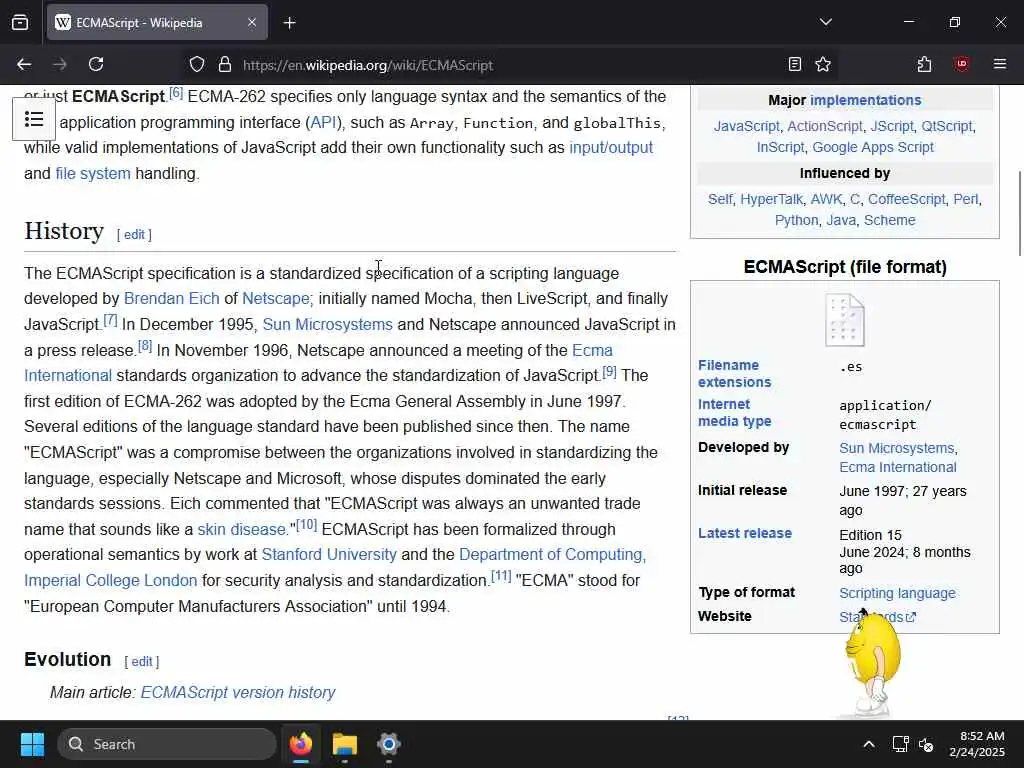Open InScript link in infobox

tap(780, 147)
